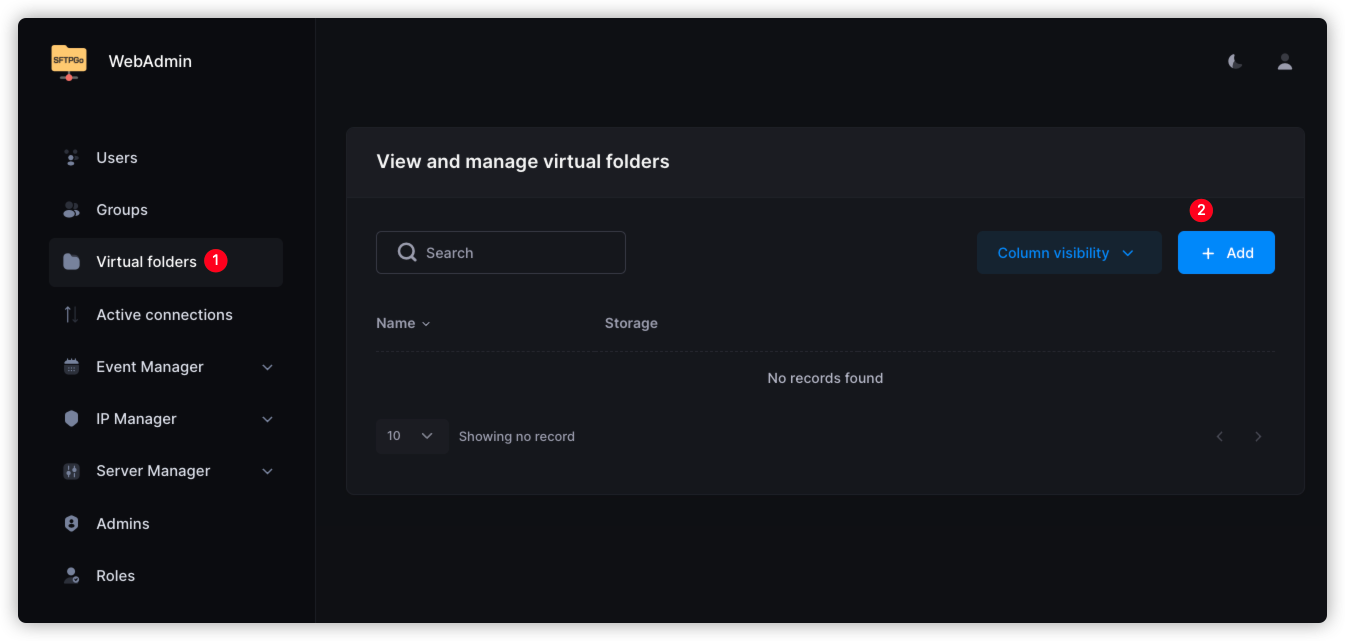Screen dimensions: 1345x641
Task: Click the Users sidebar icon
Action: tap(71, 158)
